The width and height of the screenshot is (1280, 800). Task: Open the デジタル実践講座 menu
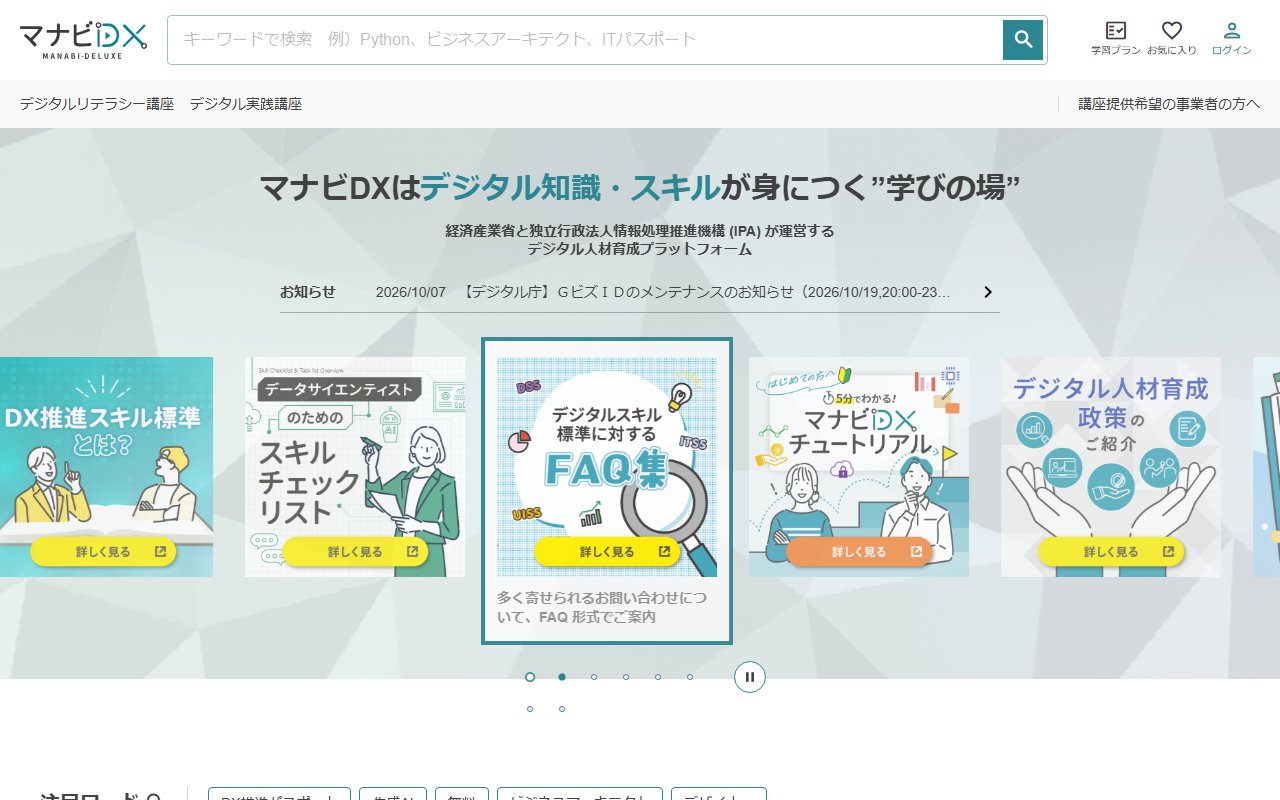point(246,104)
